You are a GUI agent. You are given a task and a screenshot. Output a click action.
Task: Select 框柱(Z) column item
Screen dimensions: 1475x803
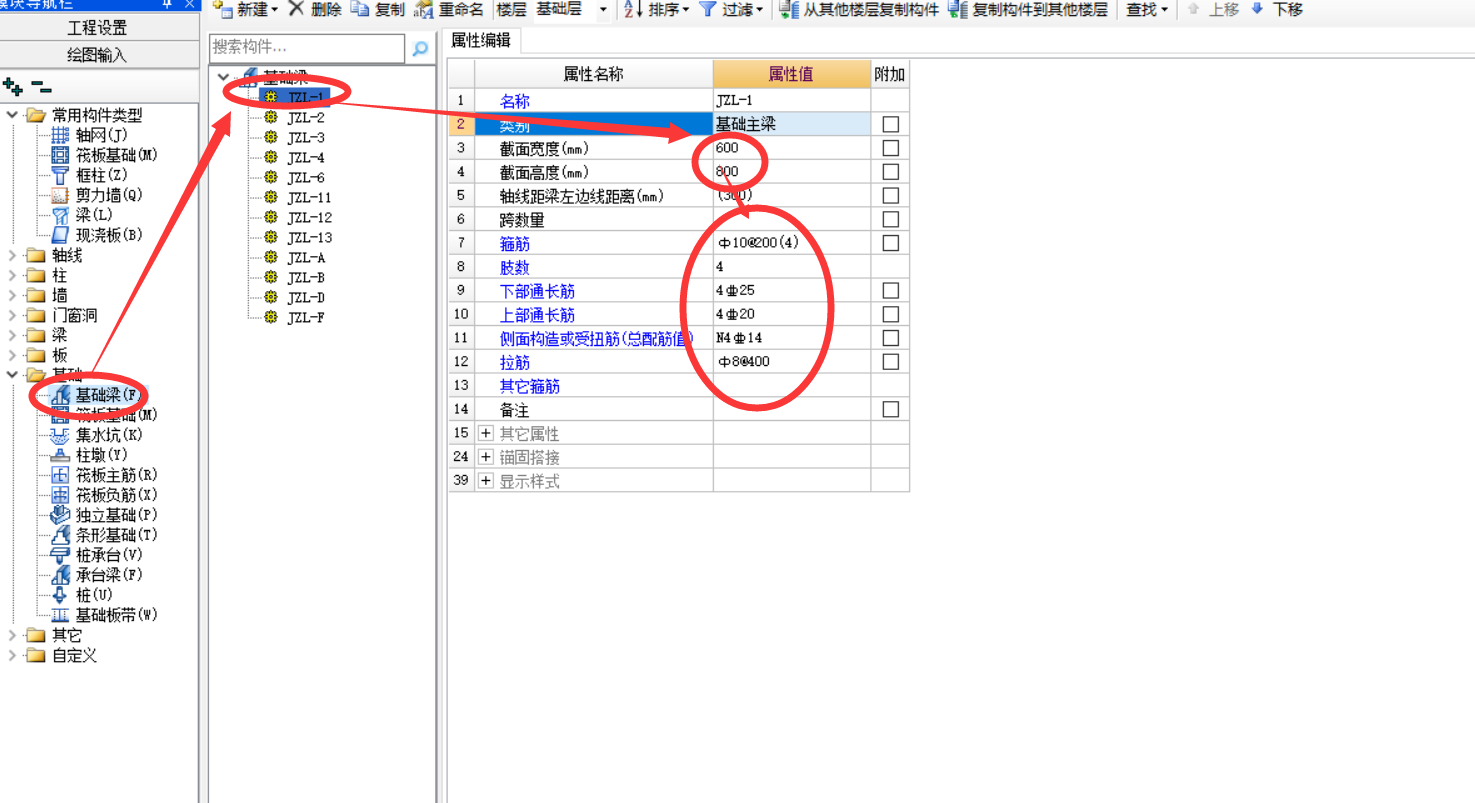(x=104, y=175)
